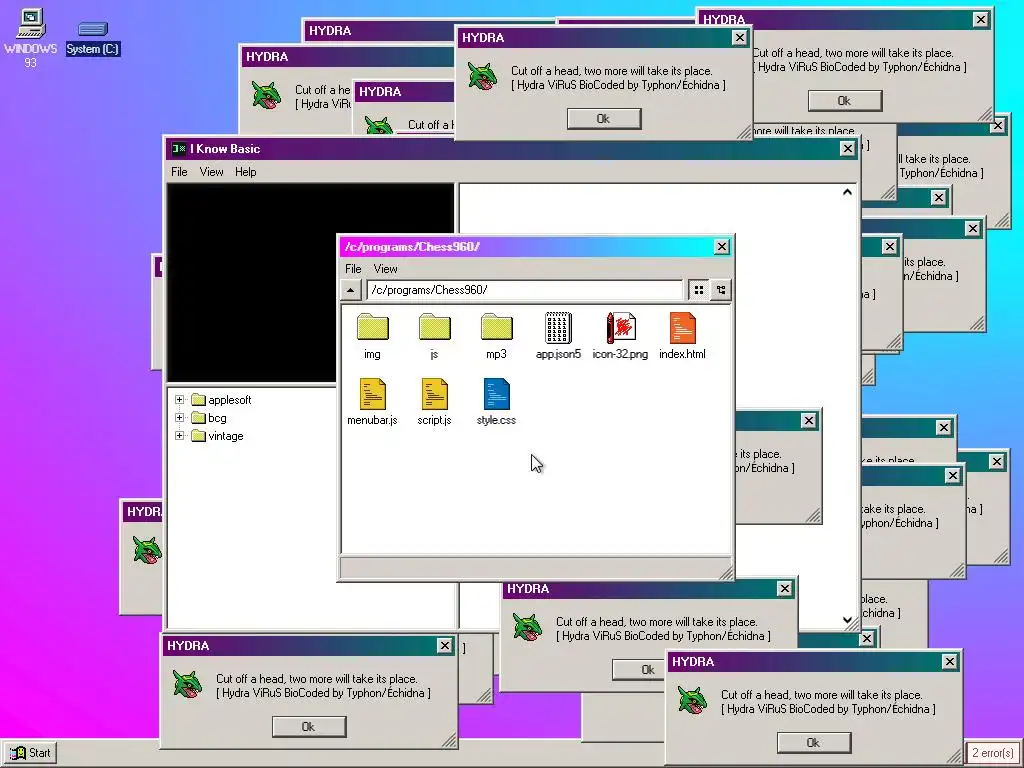Open the WINDOWS 93 desktop icon
This screenshot has width=1024, height=768.
click(31, 38)
